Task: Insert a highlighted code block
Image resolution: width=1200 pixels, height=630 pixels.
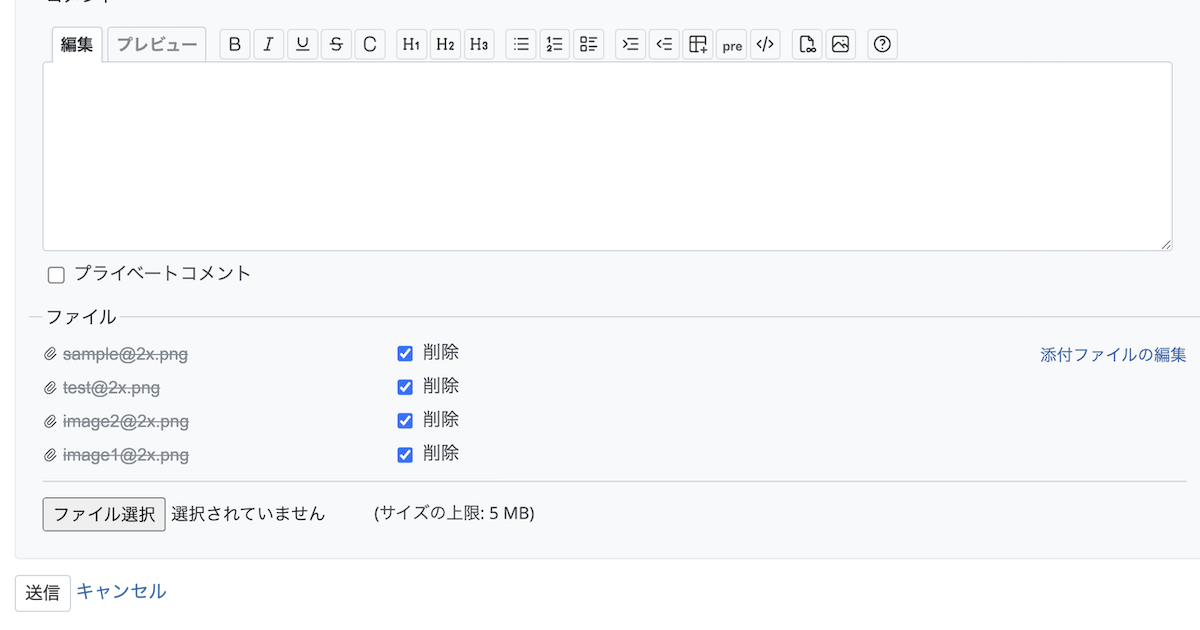Action: [x=765, y=45]
